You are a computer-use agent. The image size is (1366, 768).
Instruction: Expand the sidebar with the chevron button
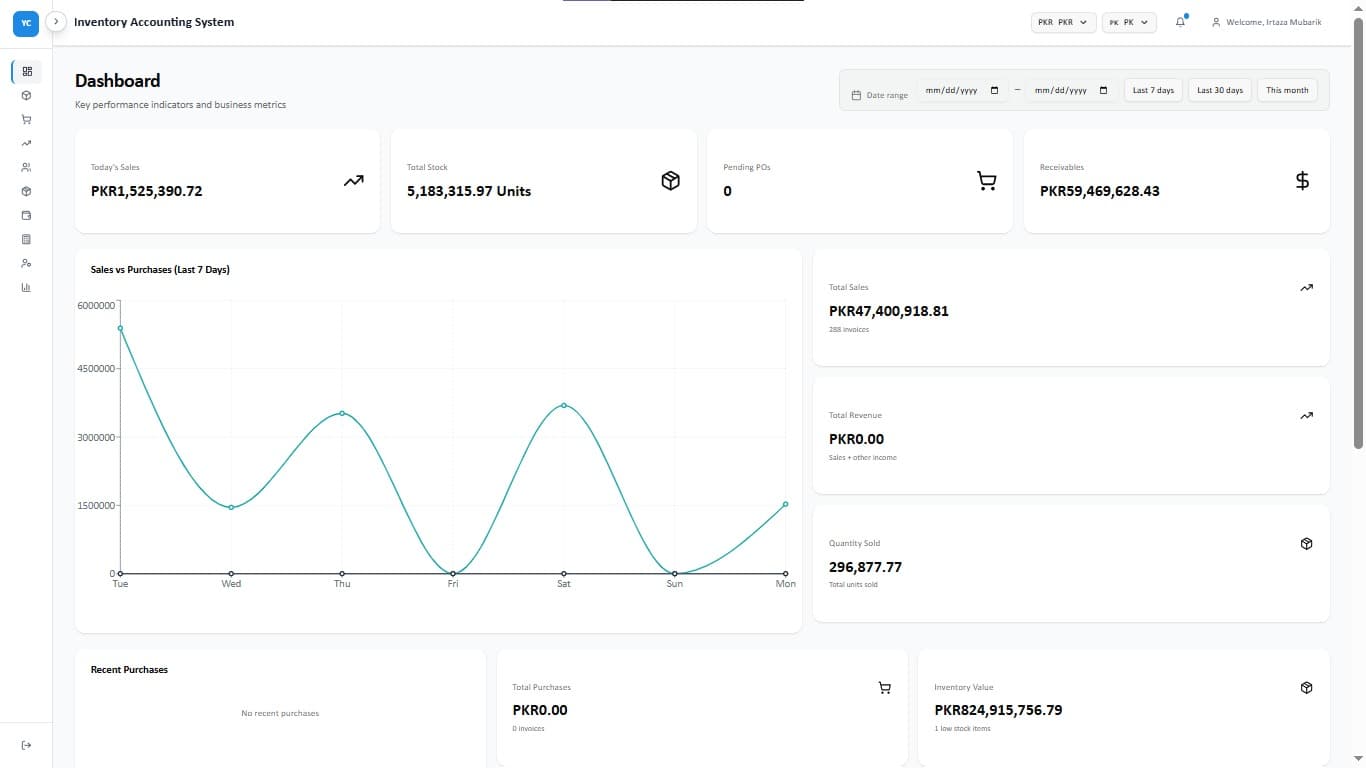click(57, 21)
